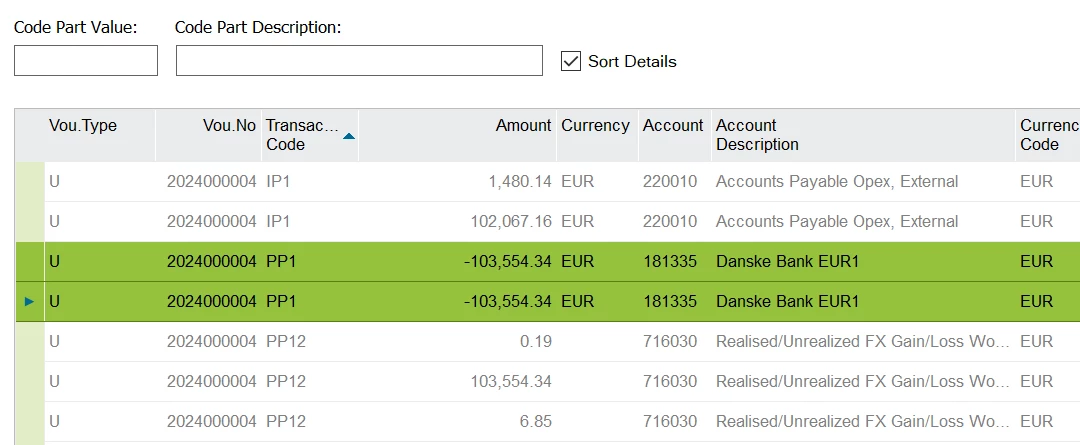Click the Amount column header
Image resolution: width=1080 pixels, height=445 pixels.
pos(523,126)
